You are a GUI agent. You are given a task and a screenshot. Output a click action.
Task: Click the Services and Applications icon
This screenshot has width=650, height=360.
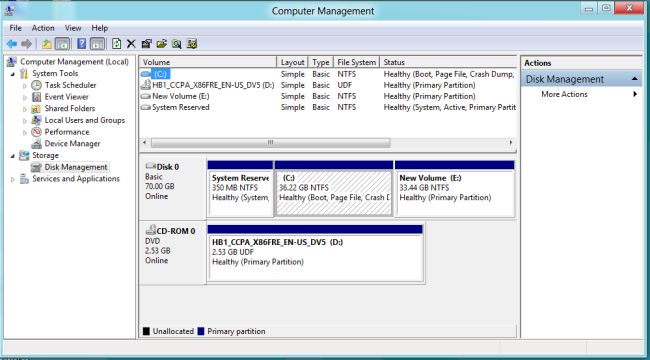coord(24,179)
